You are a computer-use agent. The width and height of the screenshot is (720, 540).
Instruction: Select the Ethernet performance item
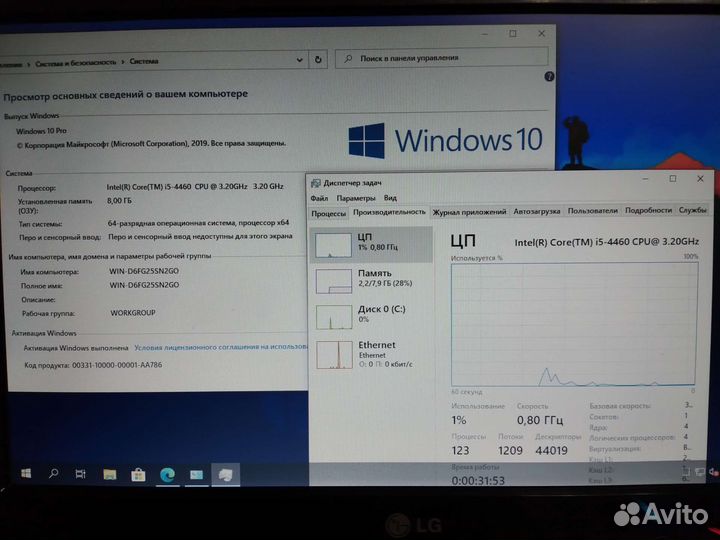tap(371, 354)
